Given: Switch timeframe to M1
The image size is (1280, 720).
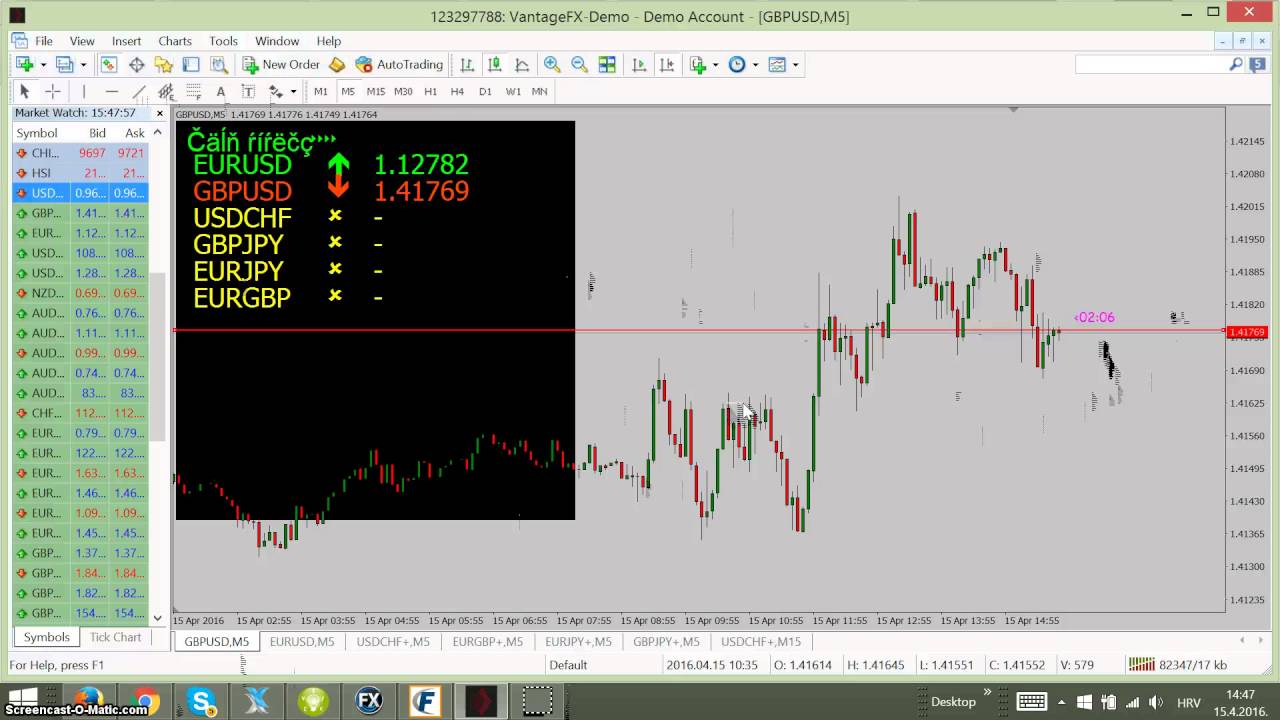Looking at the screenshot, I should click(x=320, y=91).
